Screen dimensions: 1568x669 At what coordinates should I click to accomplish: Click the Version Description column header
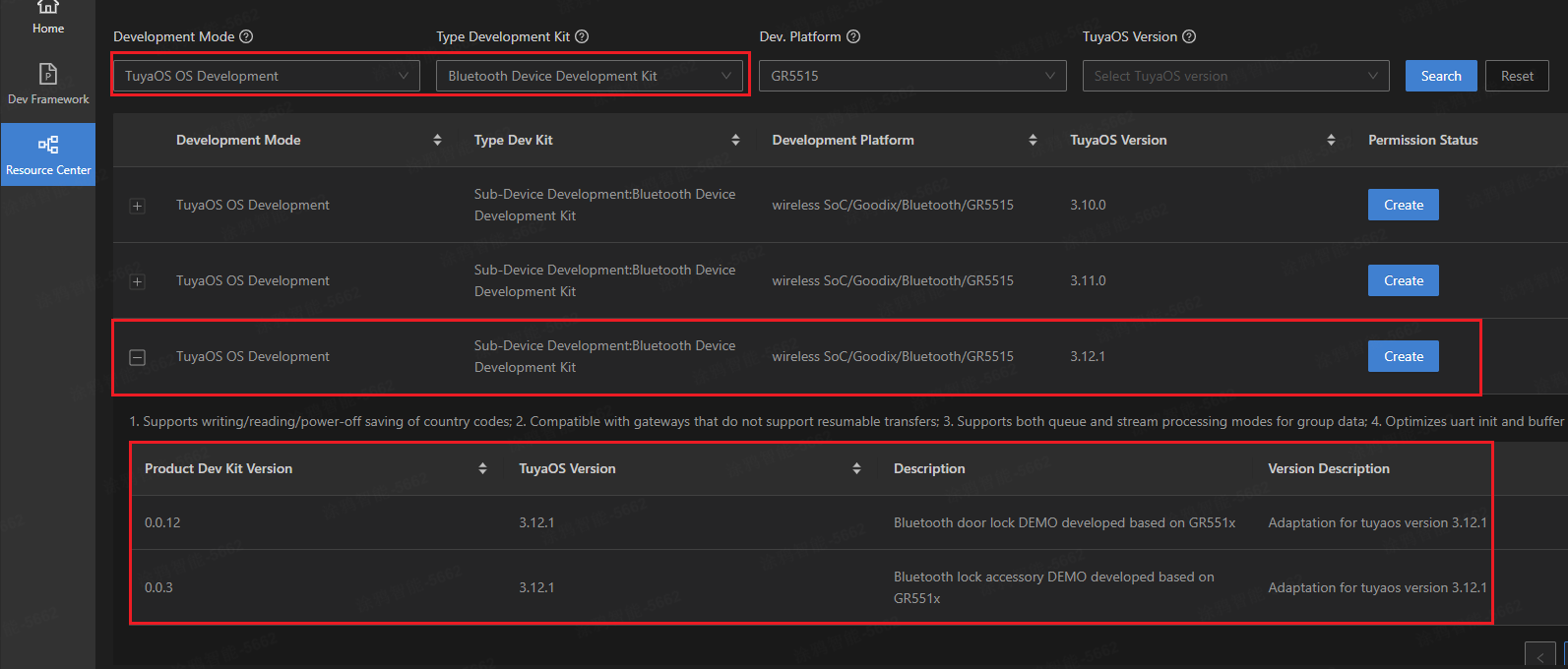[x=1329, y=468]
